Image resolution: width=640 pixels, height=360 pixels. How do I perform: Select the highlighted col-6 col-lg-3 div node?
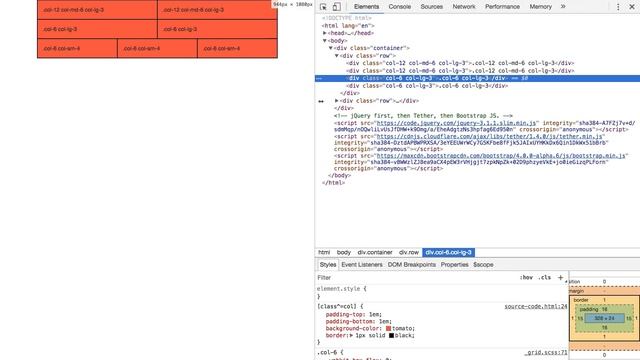477,78
